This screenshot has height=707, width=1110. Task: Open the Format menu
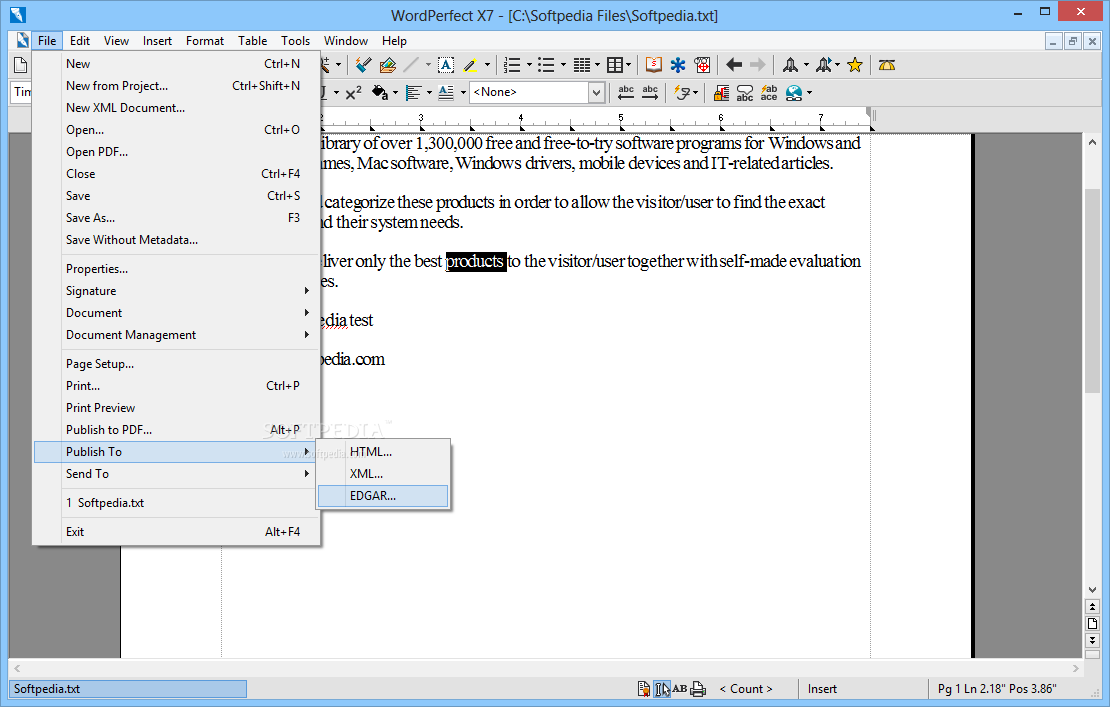click(205, 41)
